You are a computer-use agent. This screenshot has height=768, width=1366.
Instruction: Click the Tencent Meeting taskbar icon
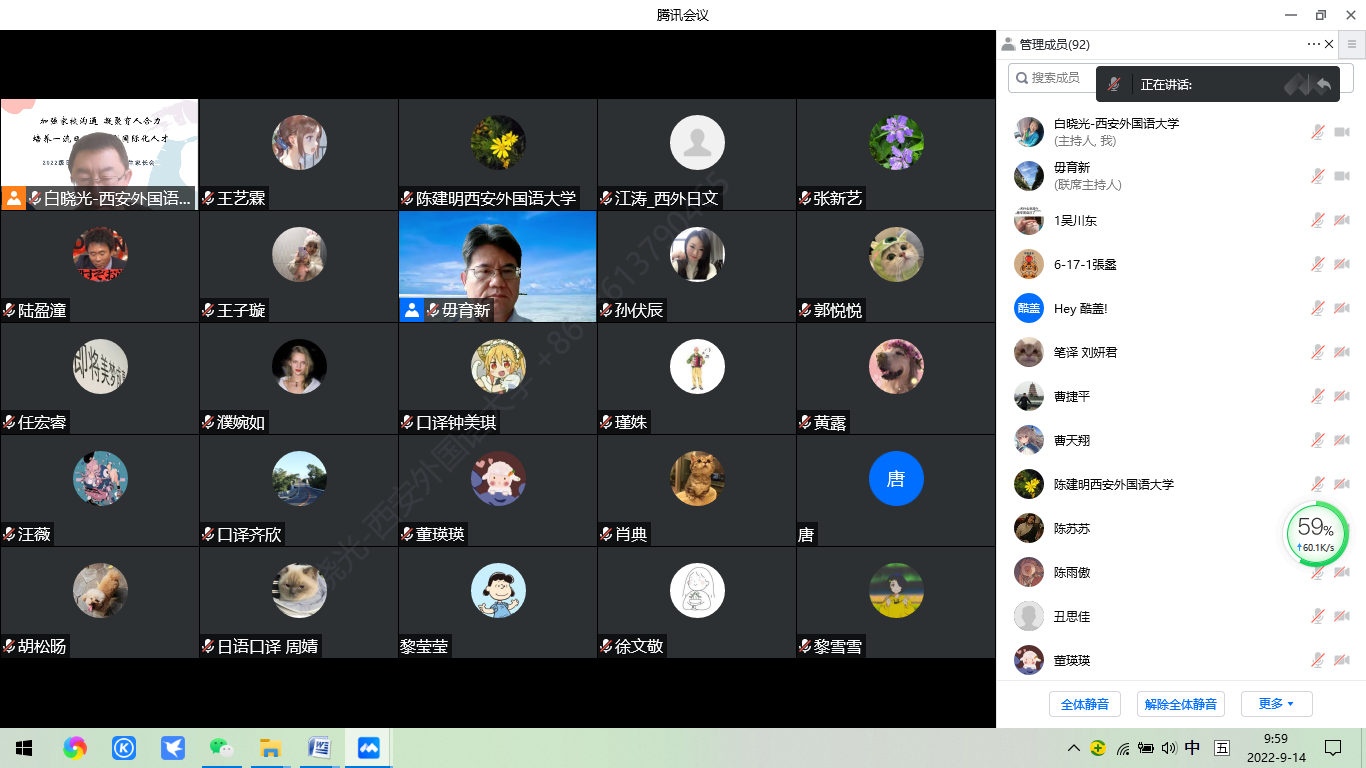tap(368, 747)
